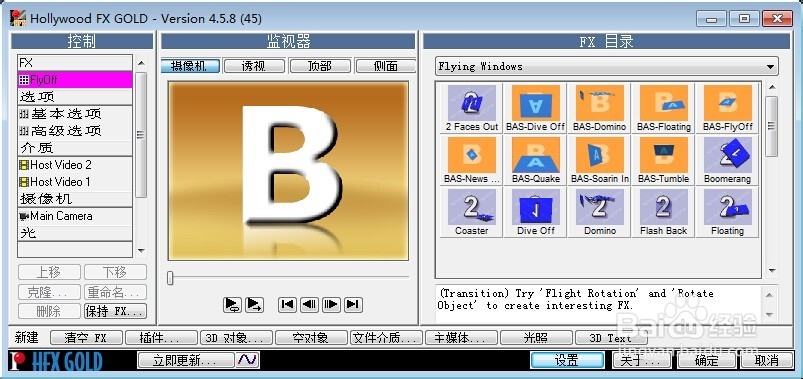The image size is (803, 379).
Task: Switch monitor to 摄像机 view
Action: point(190,66)
